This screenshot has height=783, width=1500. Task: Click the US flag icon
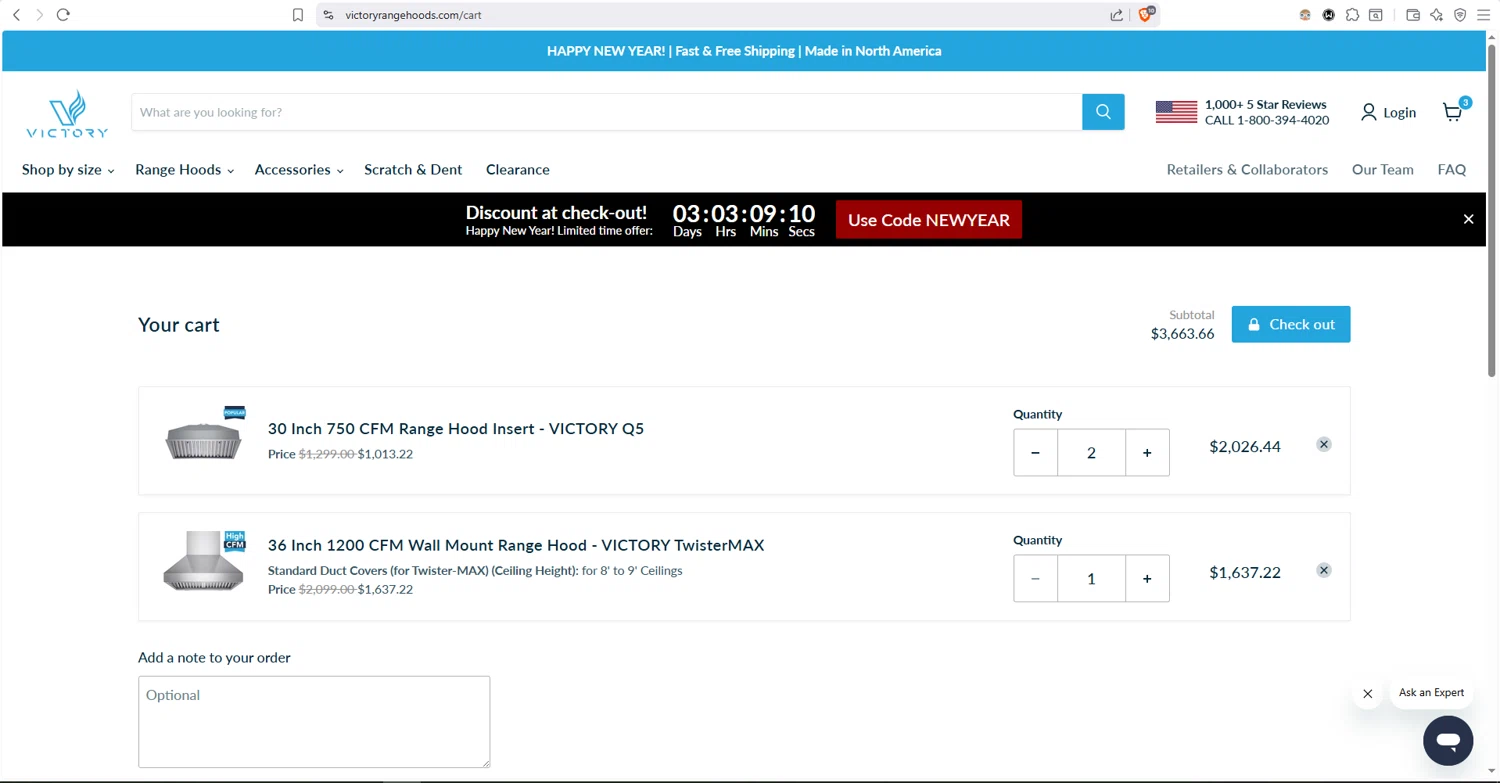(x=1176, y=112)
